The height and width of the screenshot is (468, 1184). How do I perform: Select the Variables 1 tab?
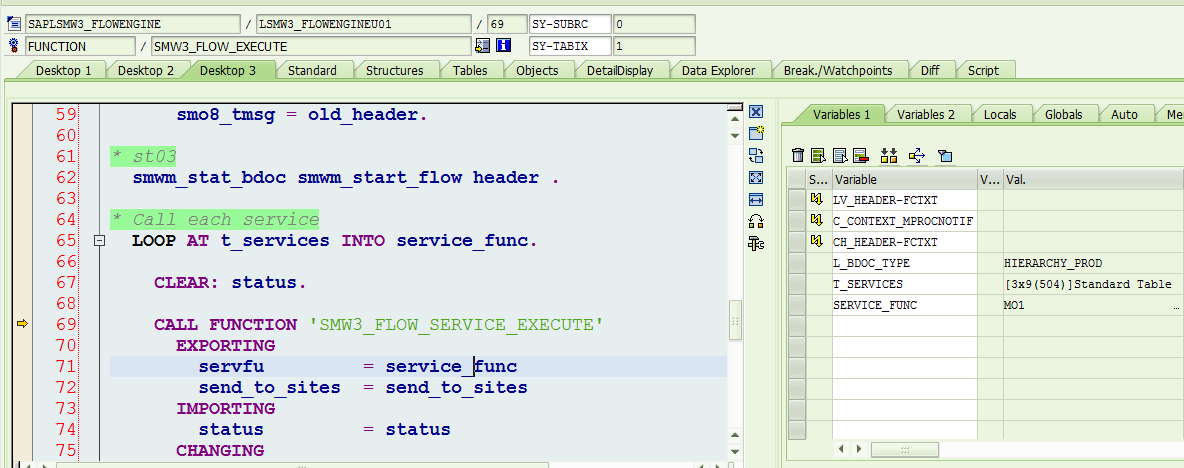tap(841, 115)
